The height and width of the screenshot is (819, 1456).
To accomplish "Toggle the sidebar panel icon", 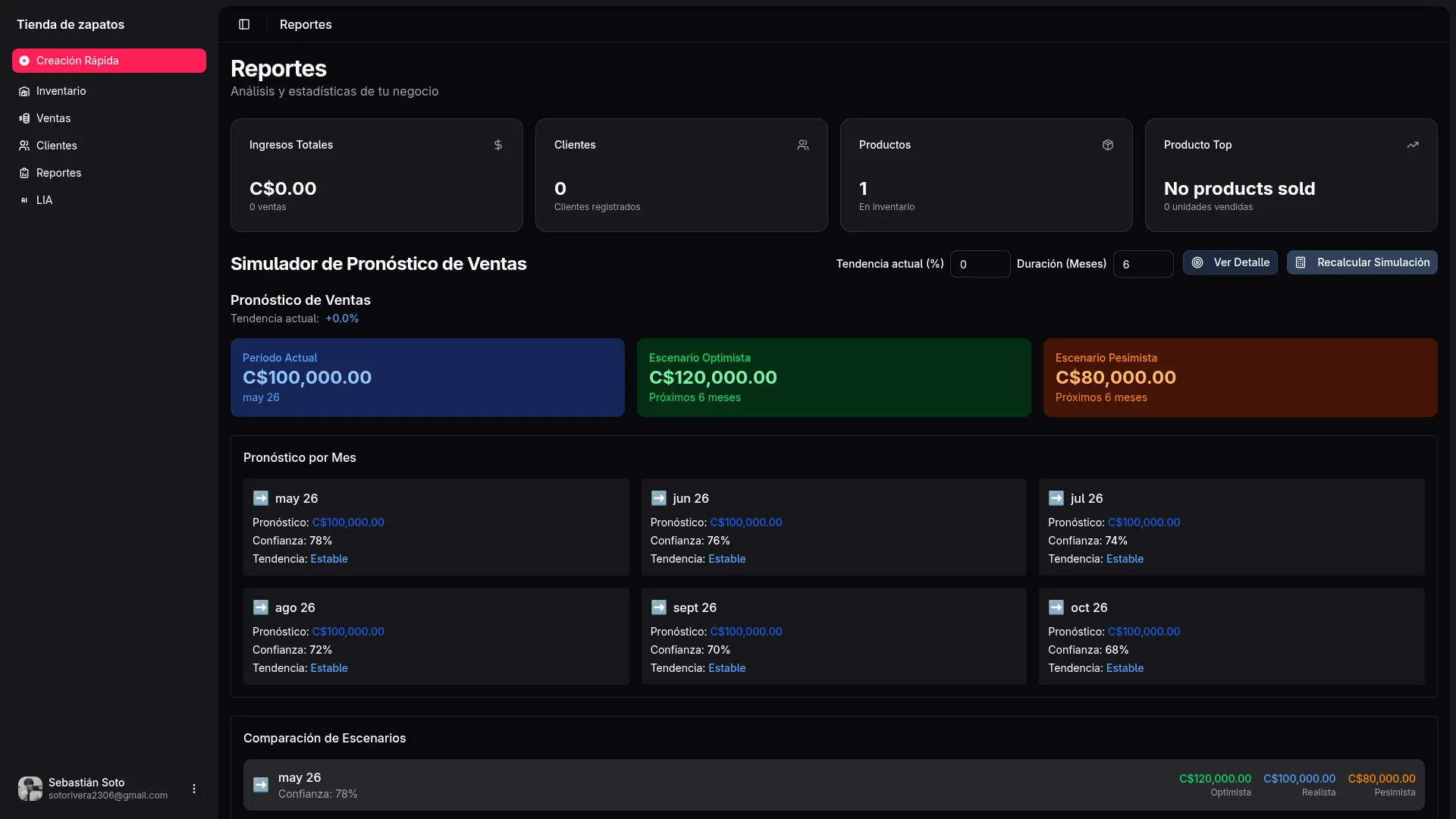I will pos(244,24).
